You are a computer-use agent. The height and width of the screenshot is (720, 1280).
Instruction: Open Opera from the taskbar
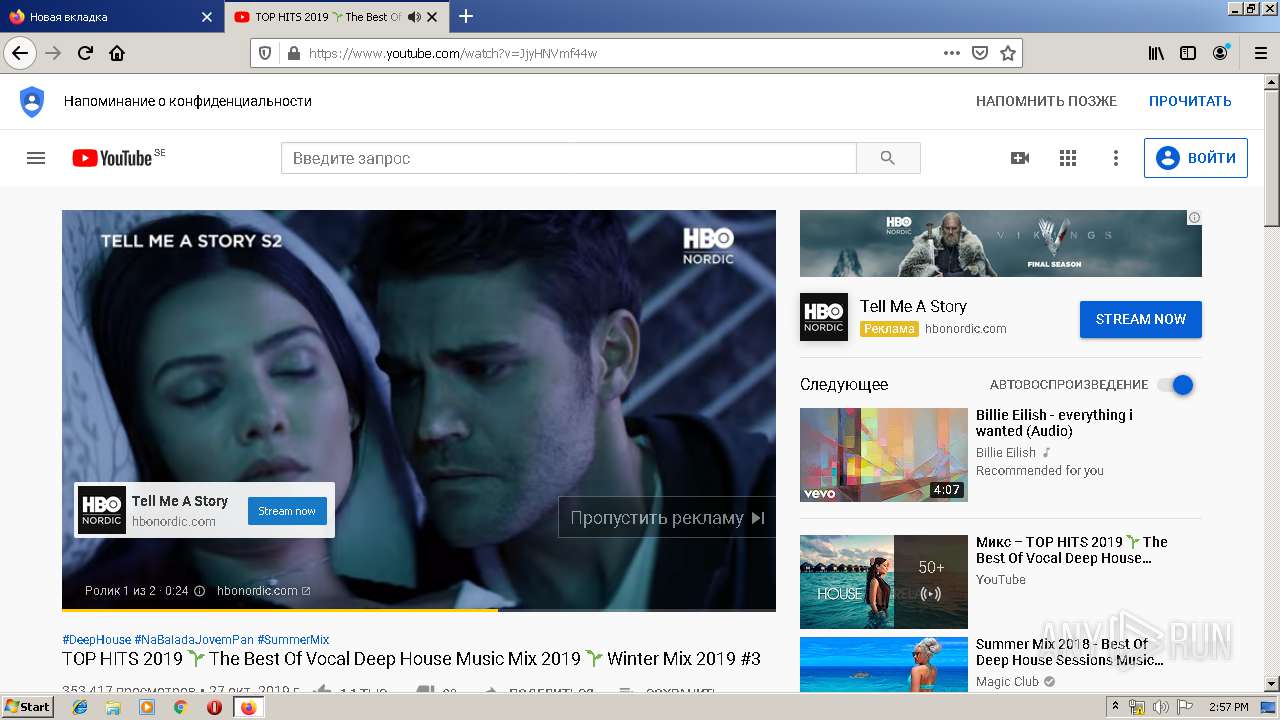pos(214,707)
